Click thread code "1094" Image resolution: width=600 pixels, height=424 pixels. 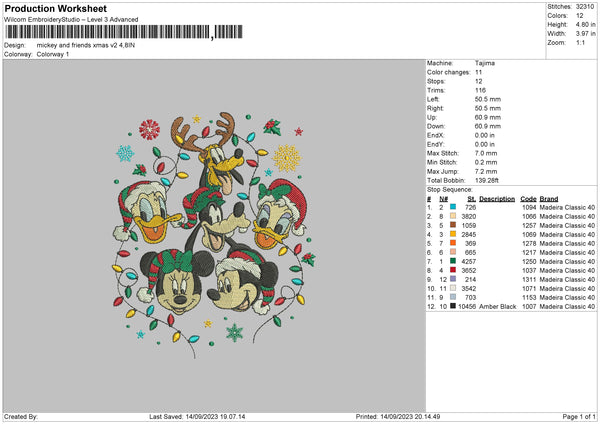coord(529,207)
